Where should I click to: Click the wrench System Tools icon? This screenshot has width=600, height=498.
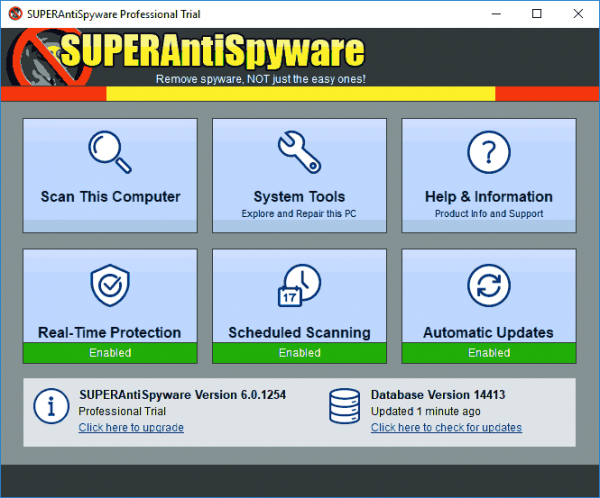click(299, 152)
